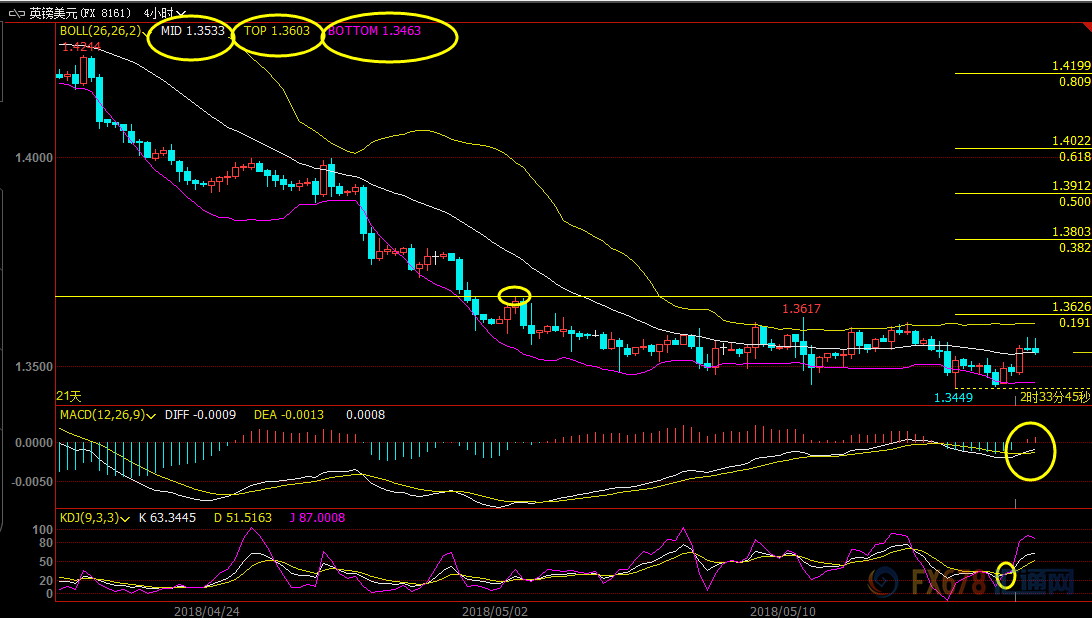This screenshot has height=618, width=1092.
Task: Click the link icon beside 英镑美元 title
Action: [15, 13]
